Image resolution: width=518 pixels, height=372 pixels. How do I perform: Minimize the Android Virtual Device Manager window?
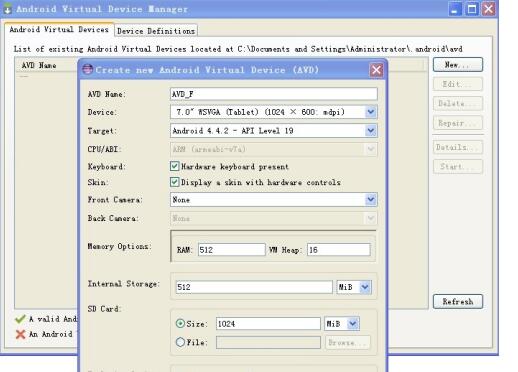[x=455, y=9]
